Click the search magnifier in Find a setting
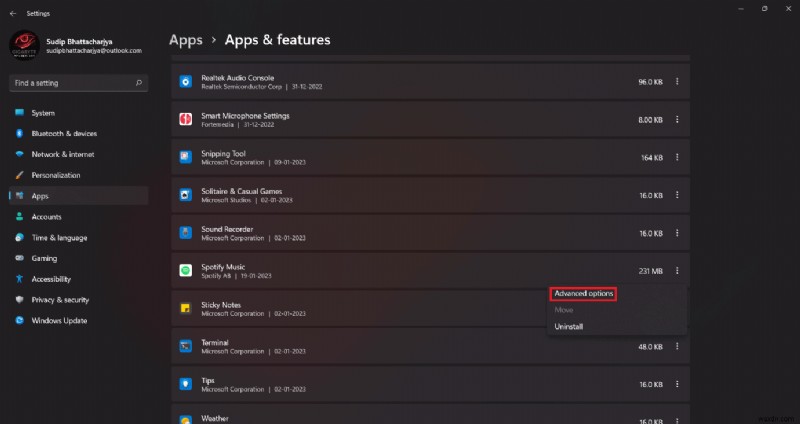Screen dimensions: 800x424 (139, 83)
